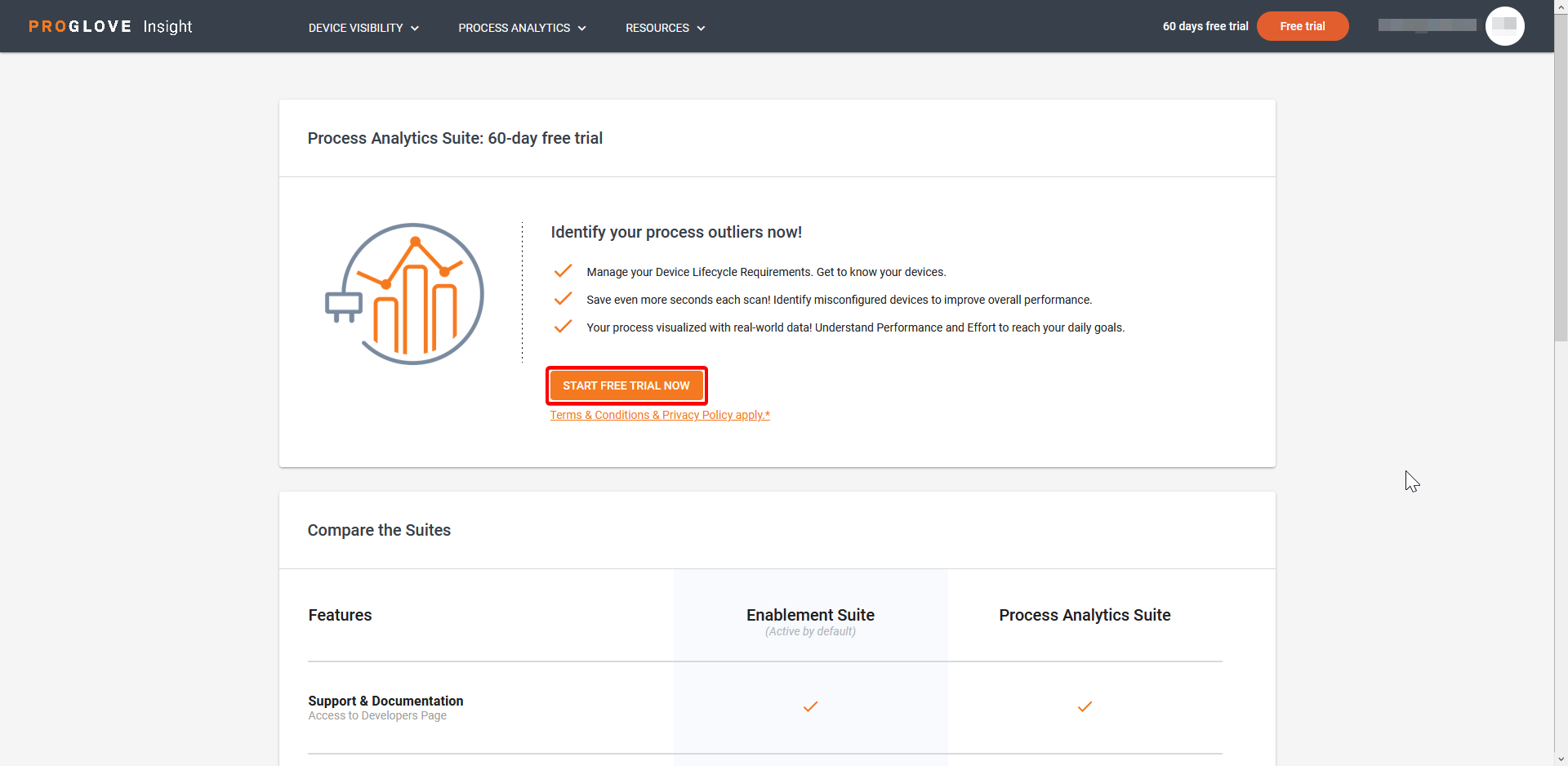This screenshot has width=1568, height=766.
Task: Click the 'Support & Documentation' feature row
Action: pos(765,707)
